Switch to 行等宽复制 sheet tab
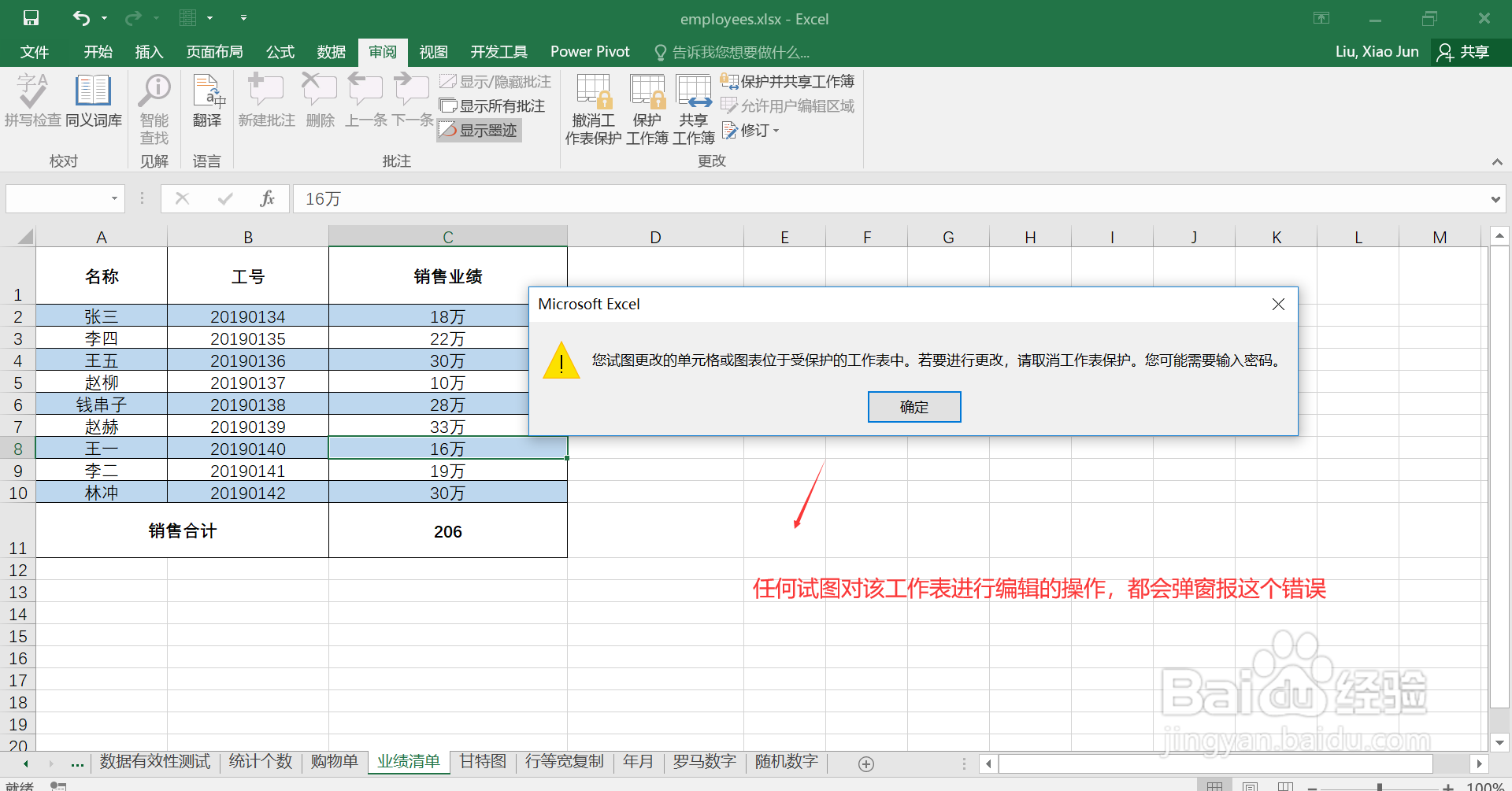 565,762
